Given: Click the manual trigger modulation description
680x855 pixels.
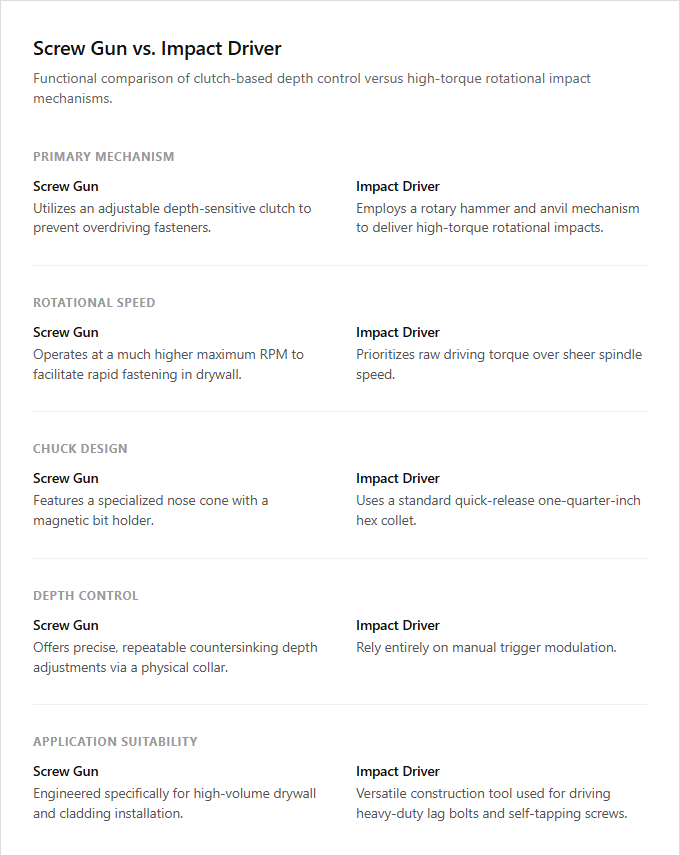Looking at the screenshot, I should point(486,648).
